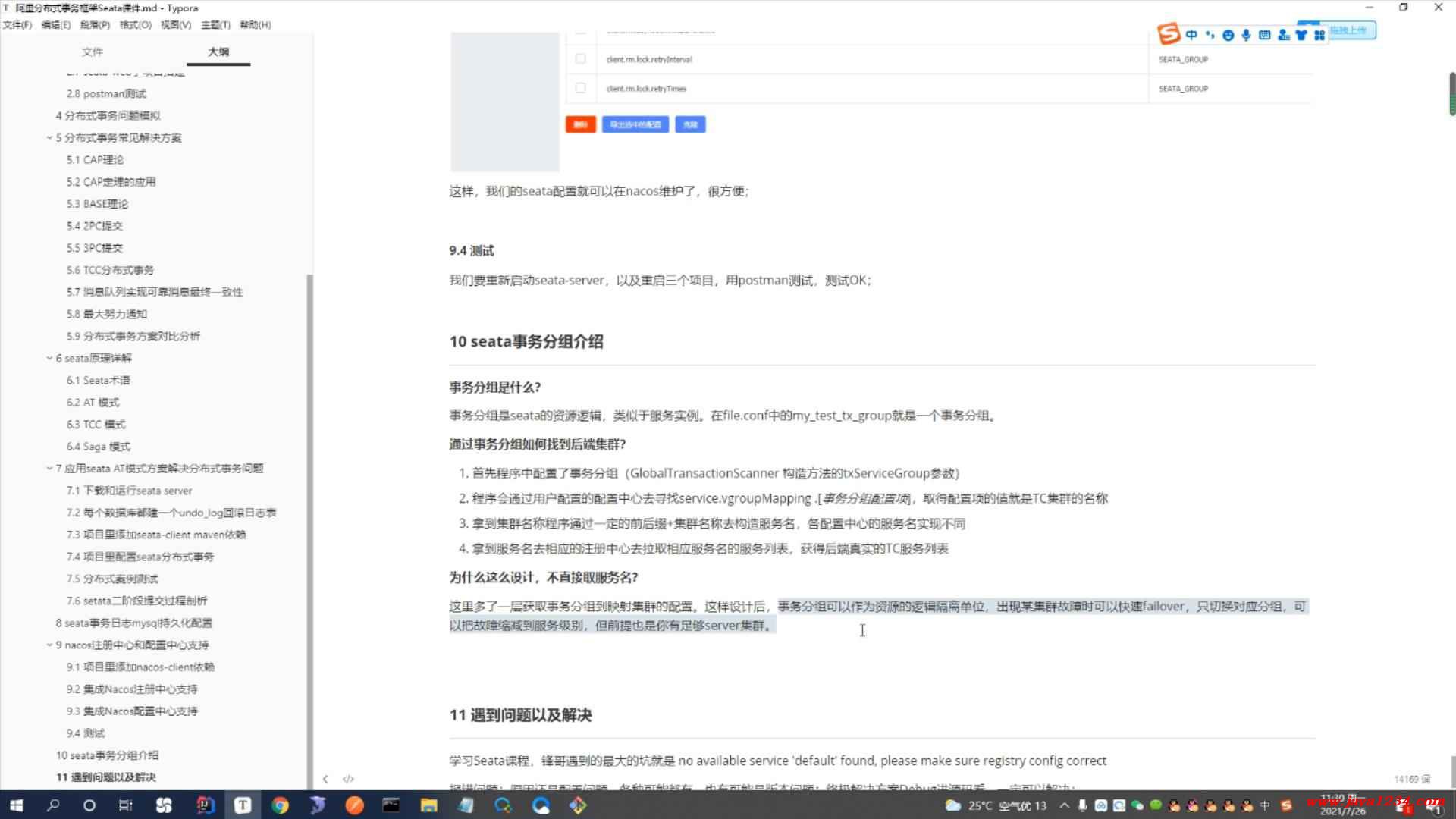Open File Explorer from taskbar
This screenshot has width=1456, height=819.
429,805
